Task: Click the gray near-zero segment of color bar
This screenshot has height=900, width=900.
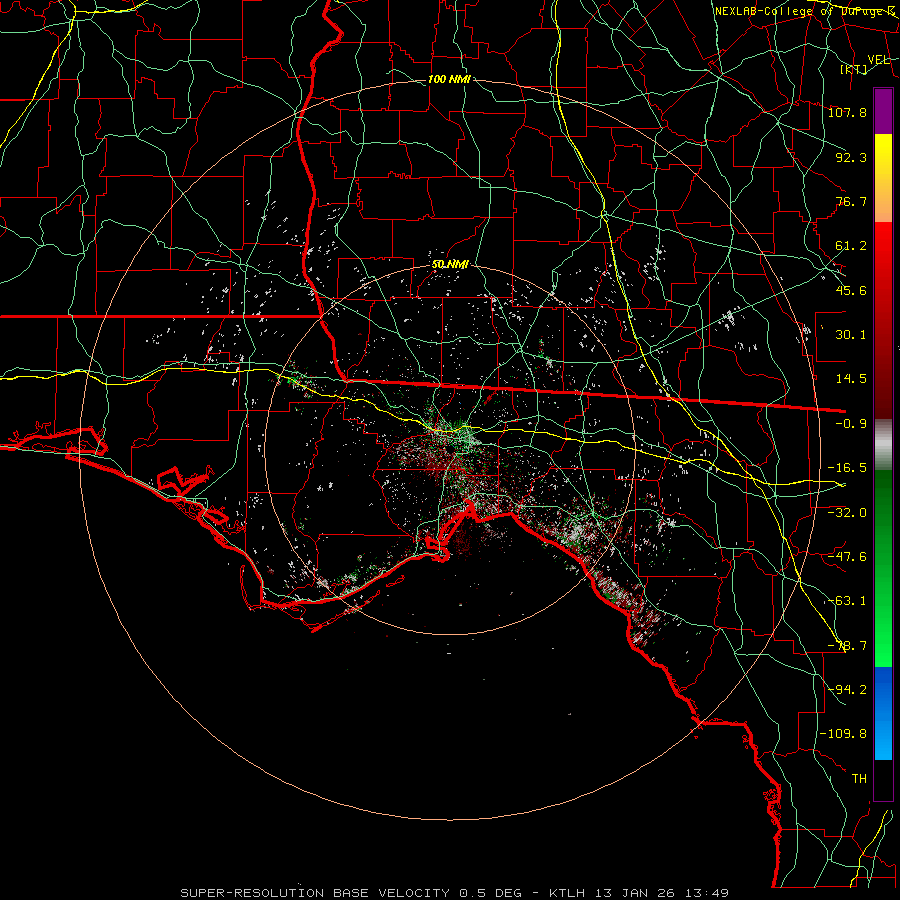Action: coord(883,445)
